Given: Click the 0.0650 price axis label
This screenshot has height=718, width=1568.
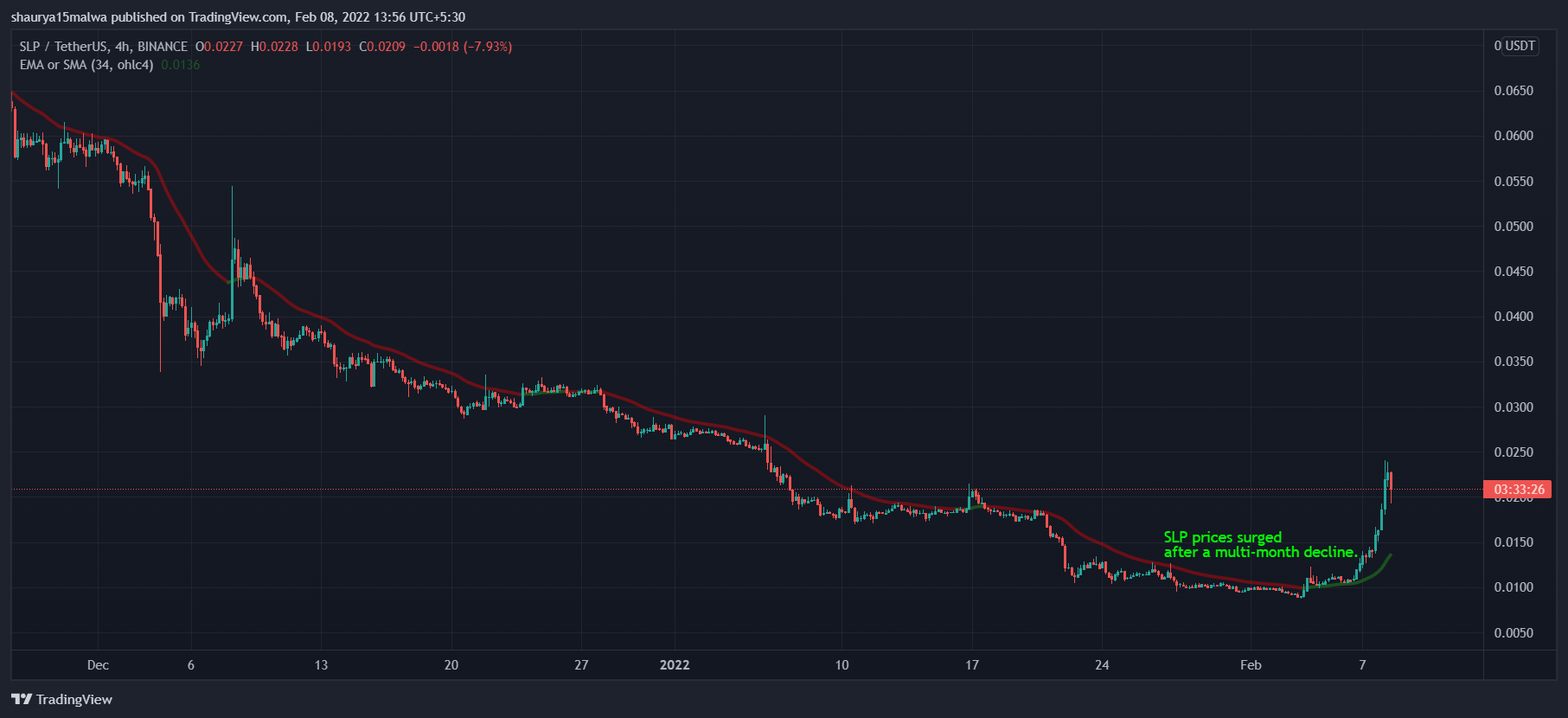Looking at the screenshot, I should point(1514,91).
